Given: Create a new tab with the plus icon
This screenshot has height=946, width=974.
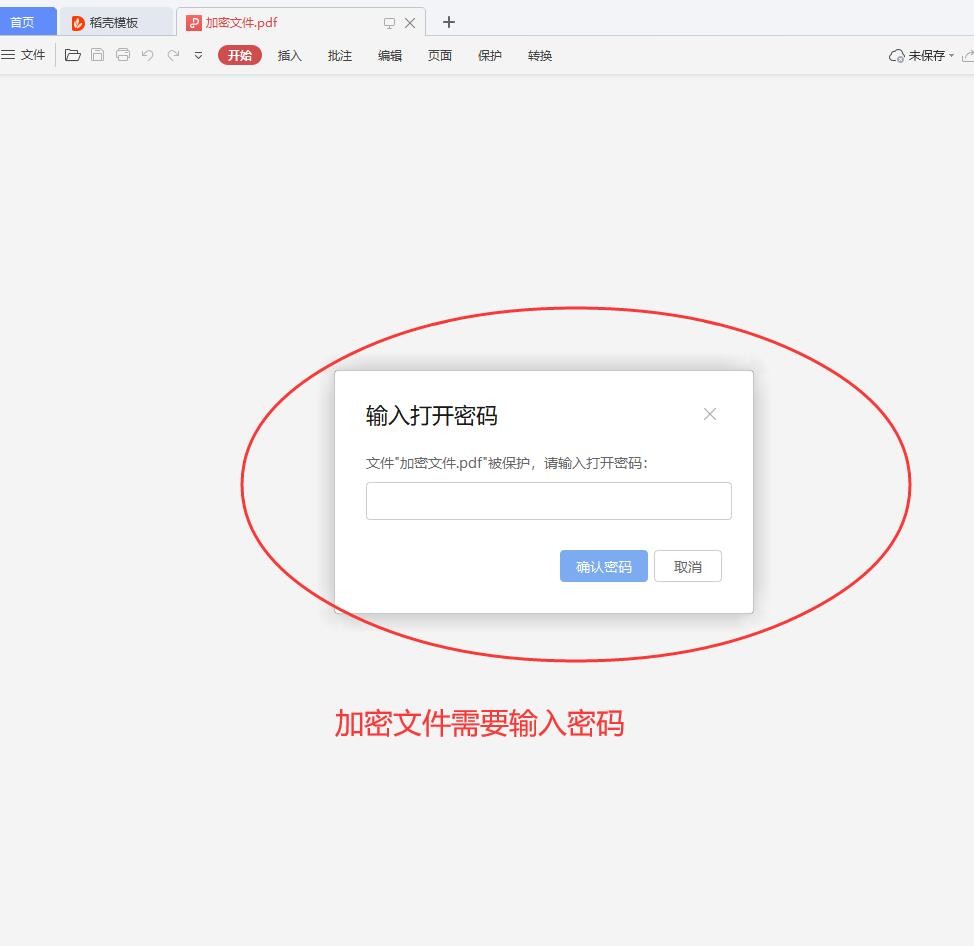Looking at the screenshot, I should point(448,21).
